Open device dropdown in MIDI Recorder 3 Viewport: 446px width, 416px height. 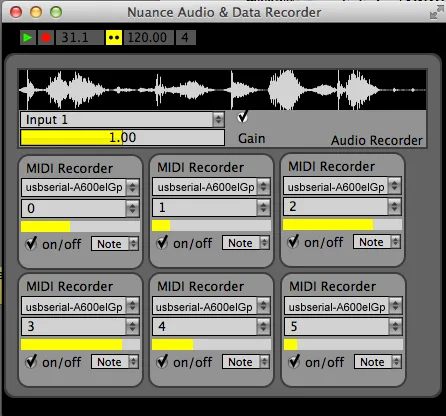click(80, 306)
